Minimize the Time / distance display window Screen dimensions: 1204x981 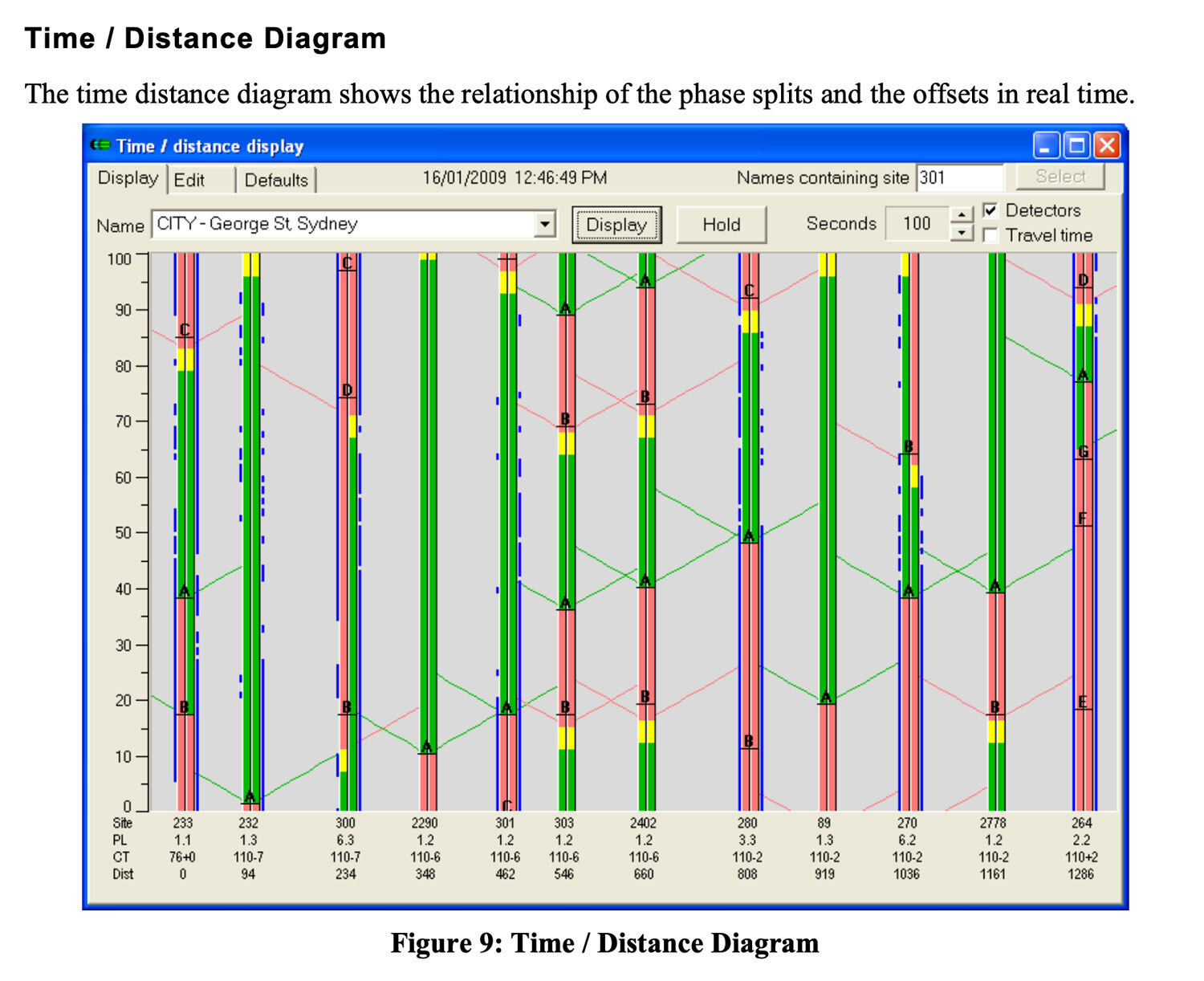click(1045, 145)
